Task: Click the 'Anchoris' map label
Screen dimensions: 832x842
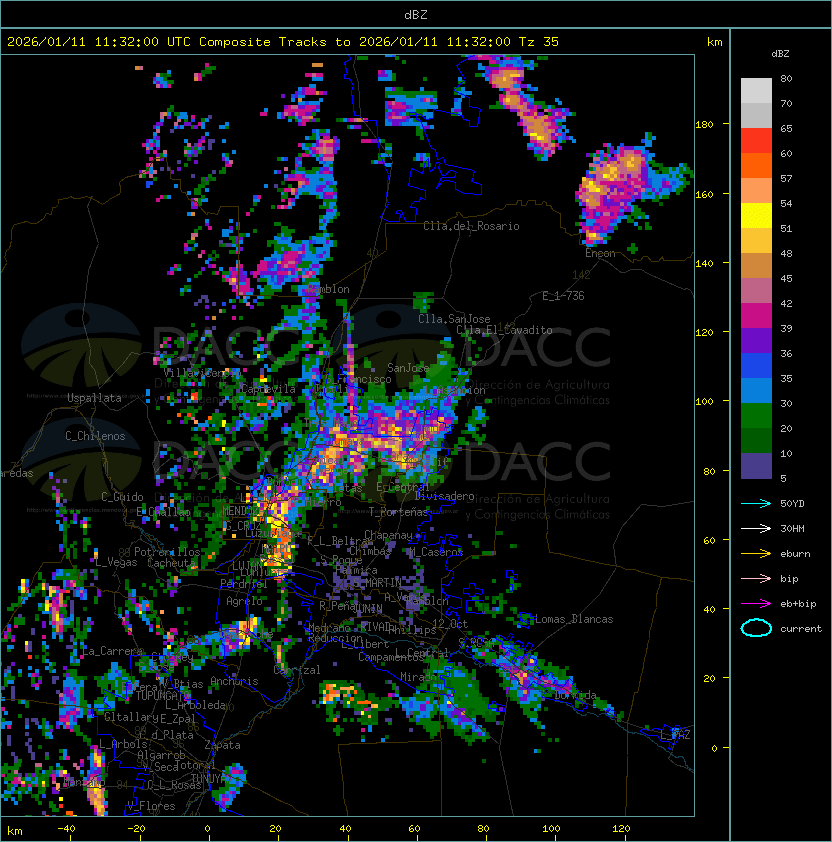Action: tap(234, 681)
